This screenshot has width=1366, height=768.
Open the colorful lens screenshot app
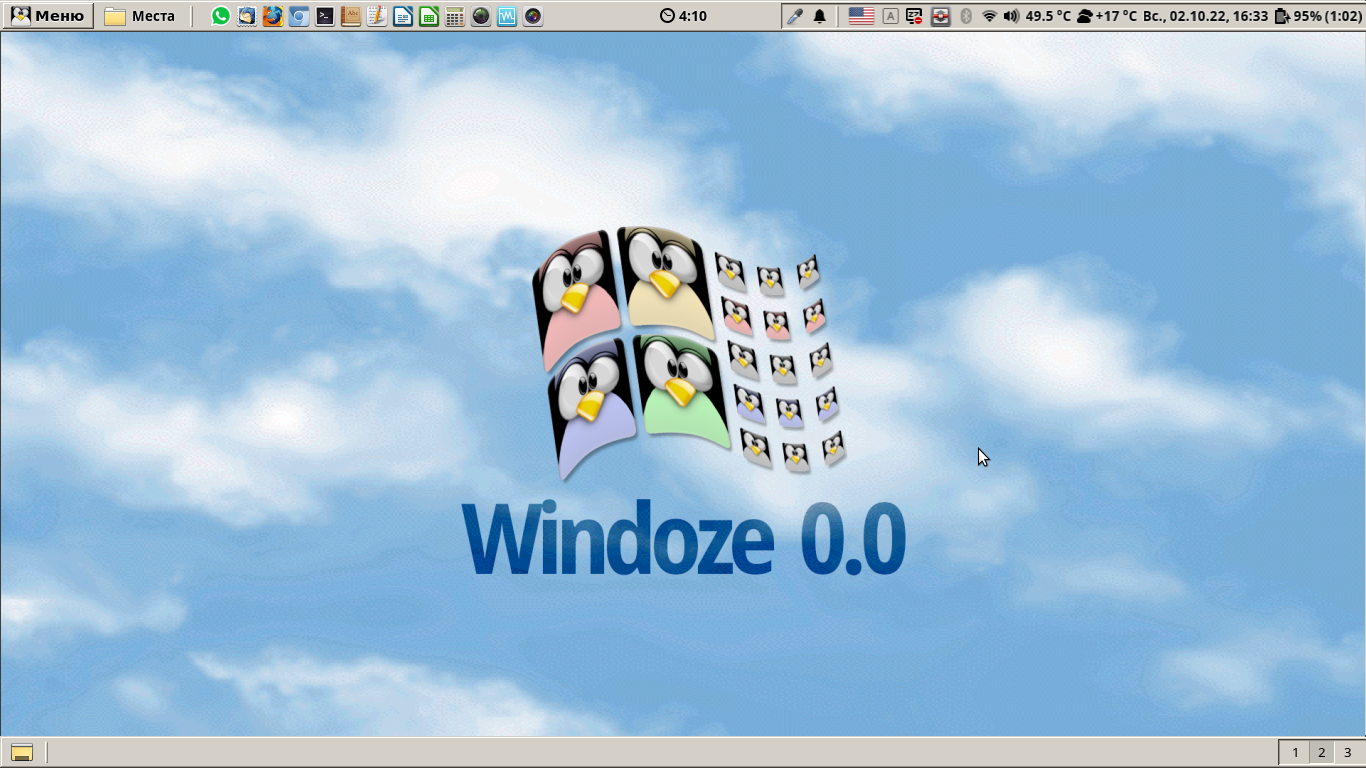(x=533, y=16)
